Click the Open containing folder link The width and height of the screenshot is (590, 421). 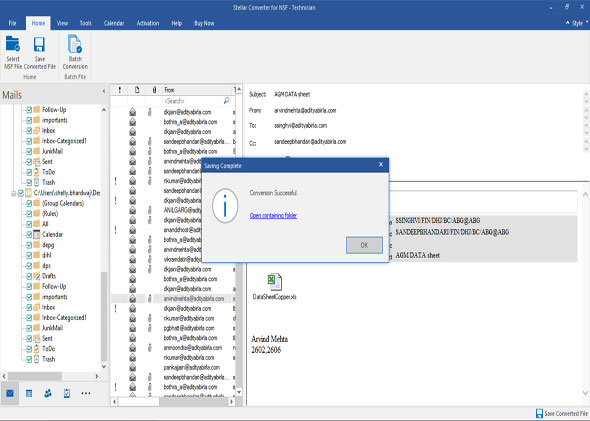pos(273,216)
